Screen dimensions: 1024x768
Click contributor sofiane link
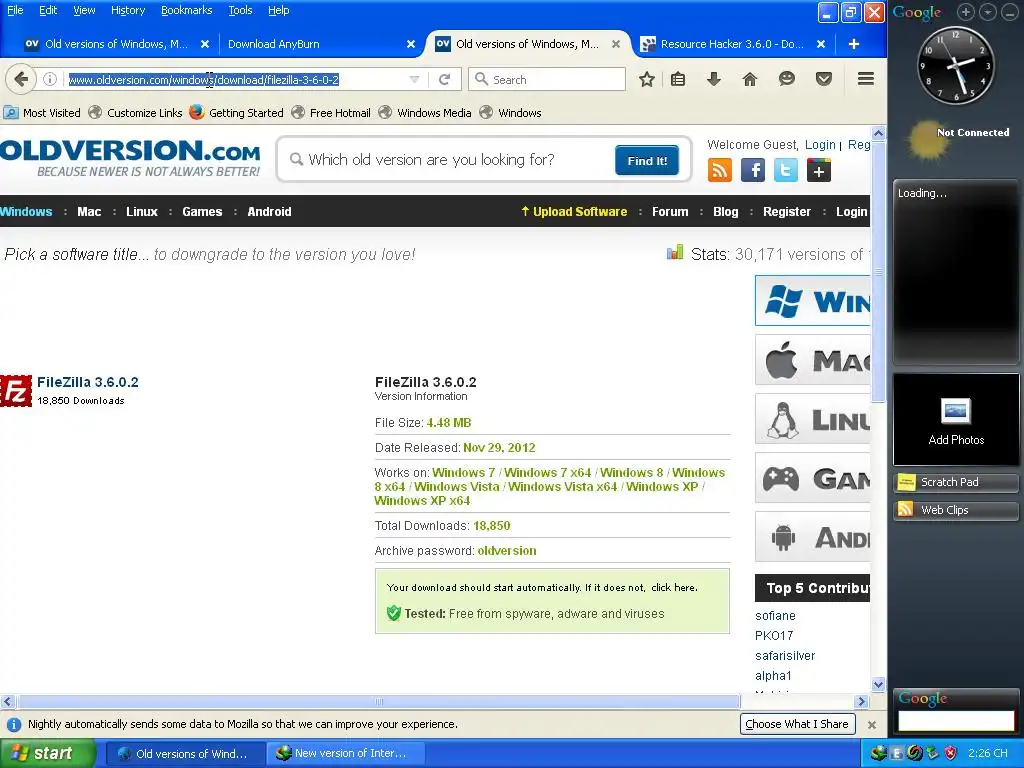point(775,616)
